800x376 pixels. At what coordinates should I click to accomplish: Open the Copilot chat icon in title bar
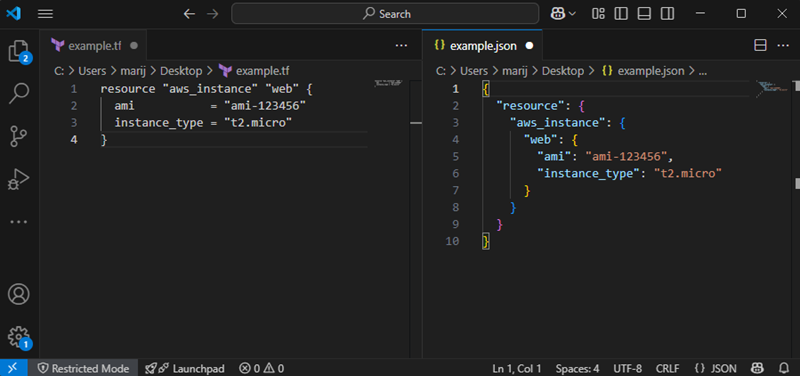tap(557, 14)
